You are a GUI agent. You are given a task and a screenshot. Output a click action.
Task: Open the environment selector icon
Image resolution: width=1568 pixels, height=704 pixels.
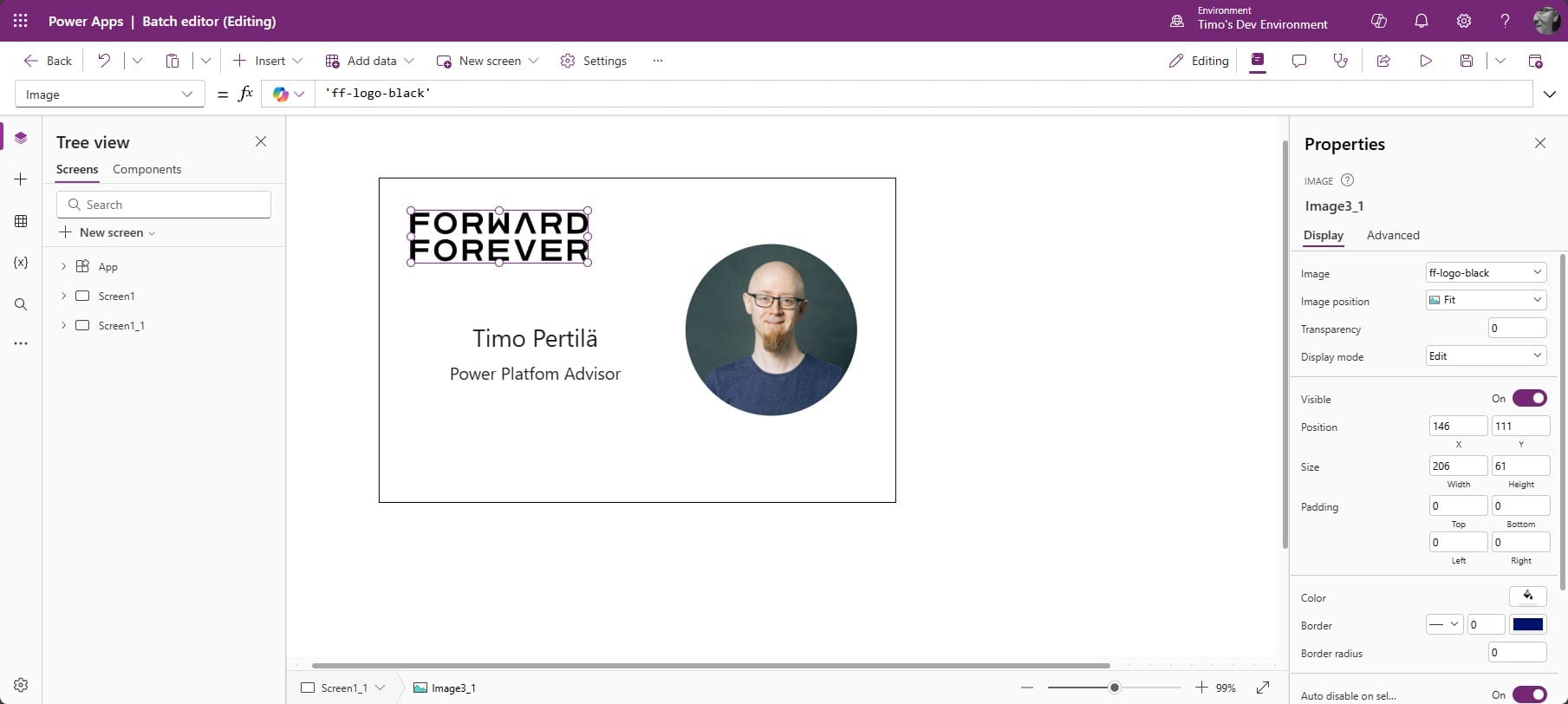click(x=1177, y=21)
